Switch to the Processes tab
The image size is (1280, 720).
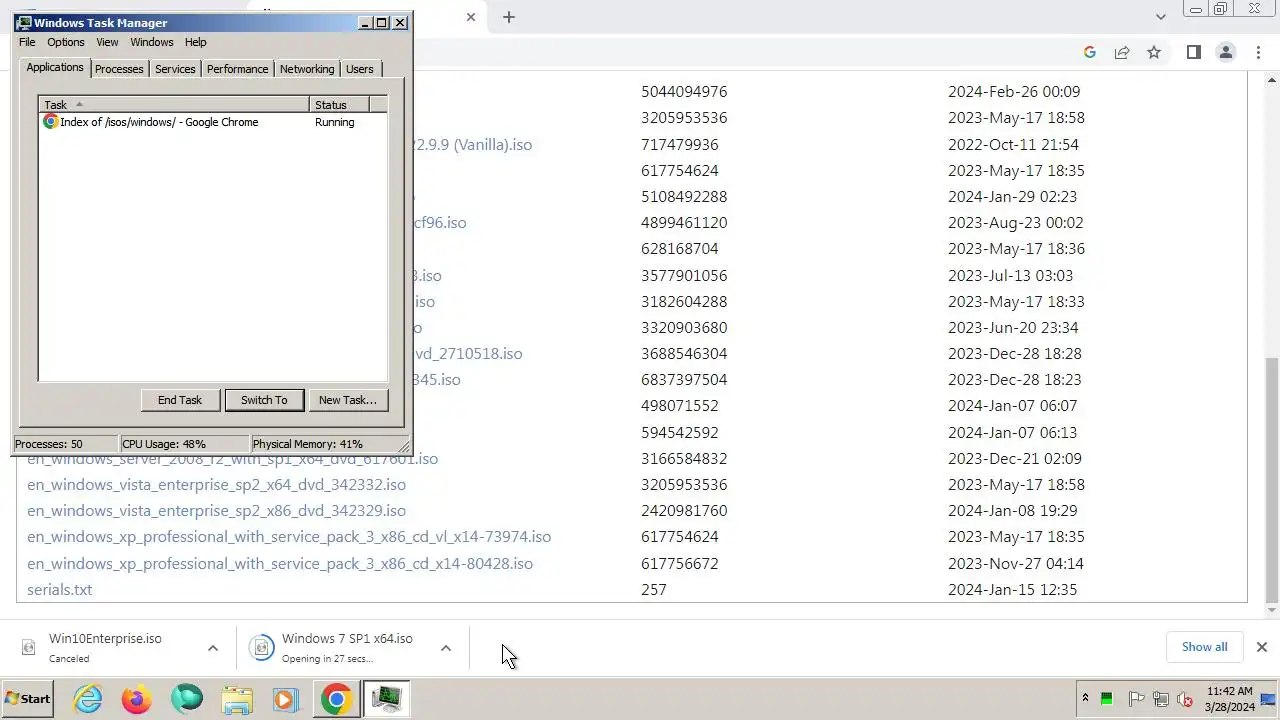[119, 69]
